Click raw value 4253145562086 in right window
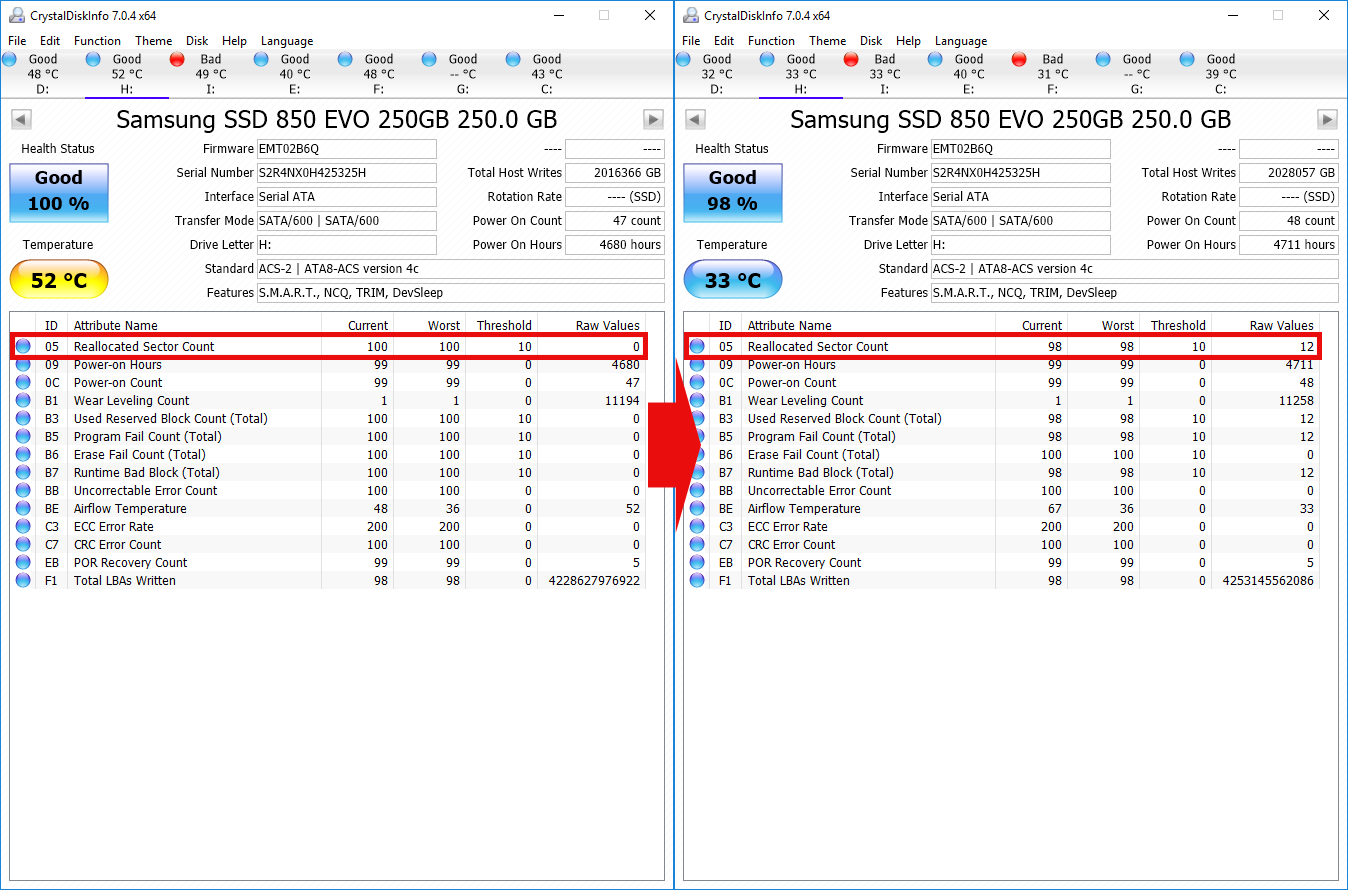1348x890 pixels. [1268, 581]
